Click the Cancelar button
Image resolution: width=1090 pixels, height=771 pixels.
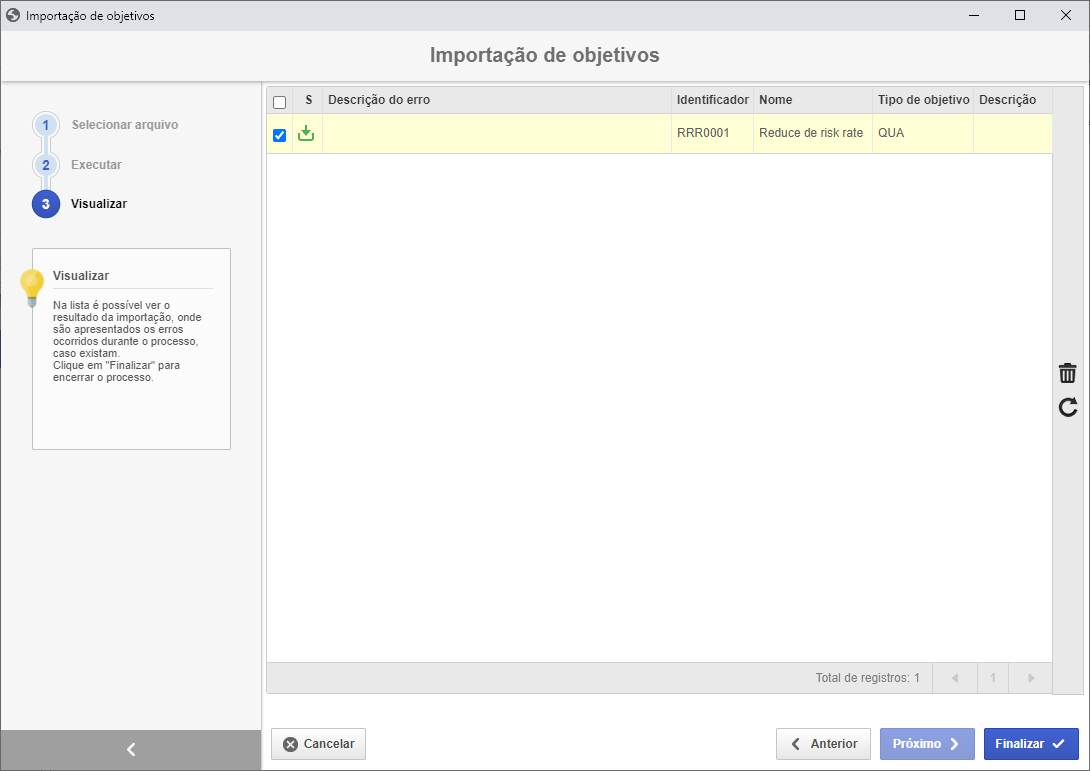coord(318,744)
